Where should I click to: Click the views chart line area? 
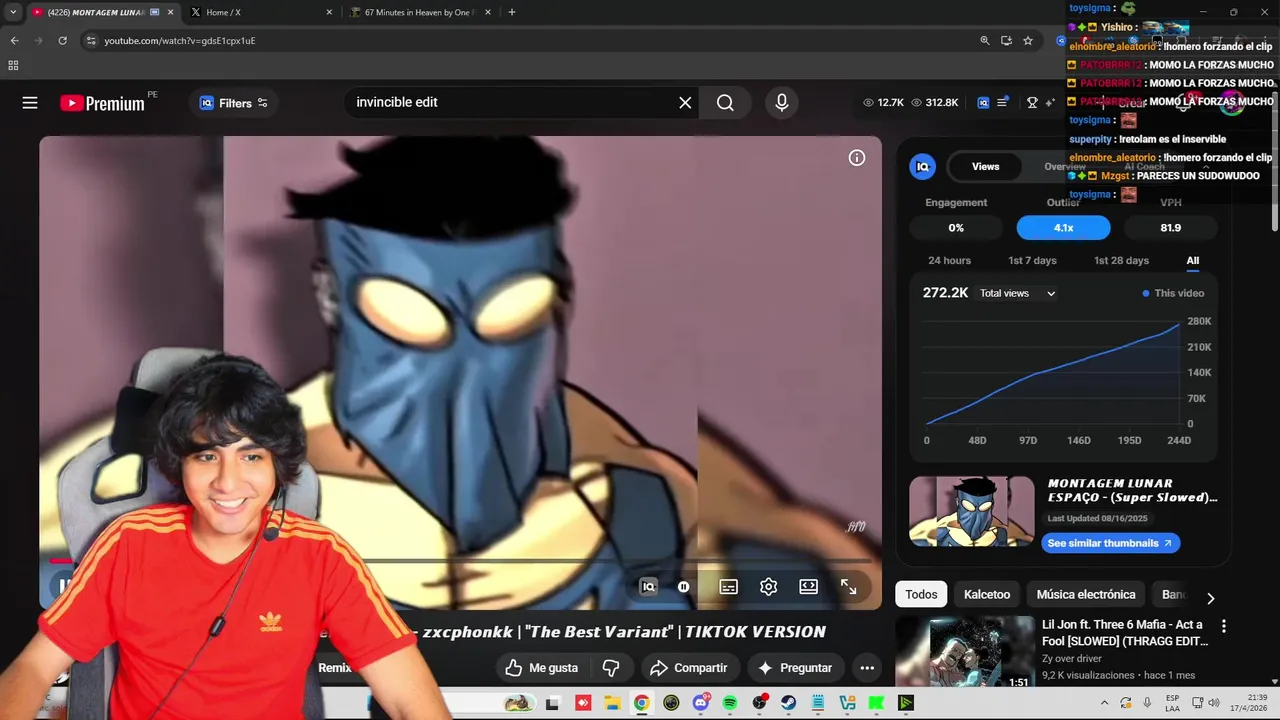tap(1053, 375)
